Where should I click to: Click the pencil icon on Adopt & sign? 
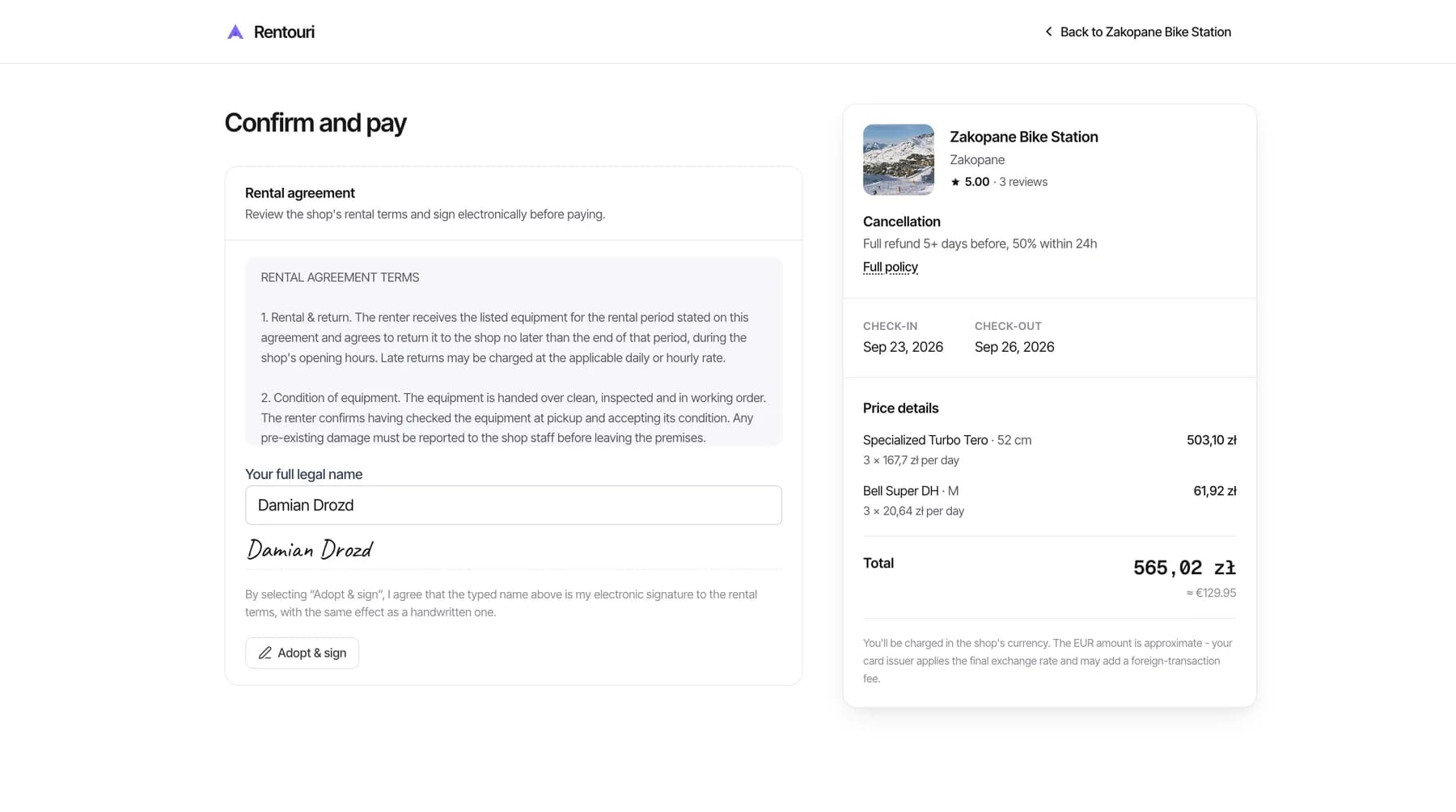pos(265,653)
